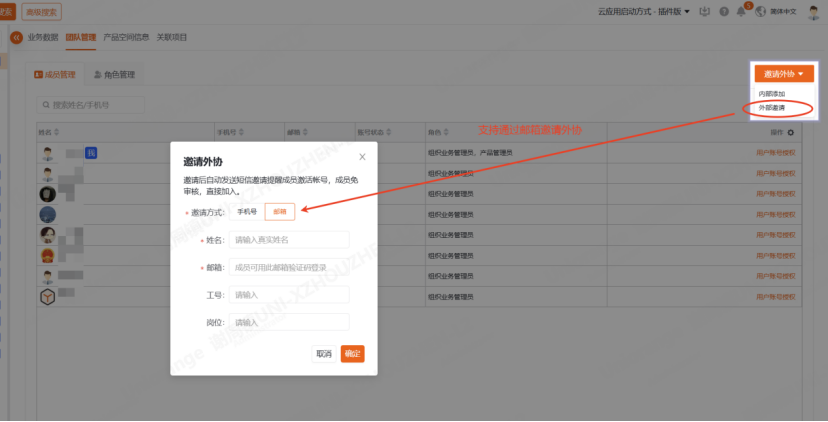Viewport: 828px width, 422px height.
Task: Click the globe language icon
Action: [x=761, y=11]
